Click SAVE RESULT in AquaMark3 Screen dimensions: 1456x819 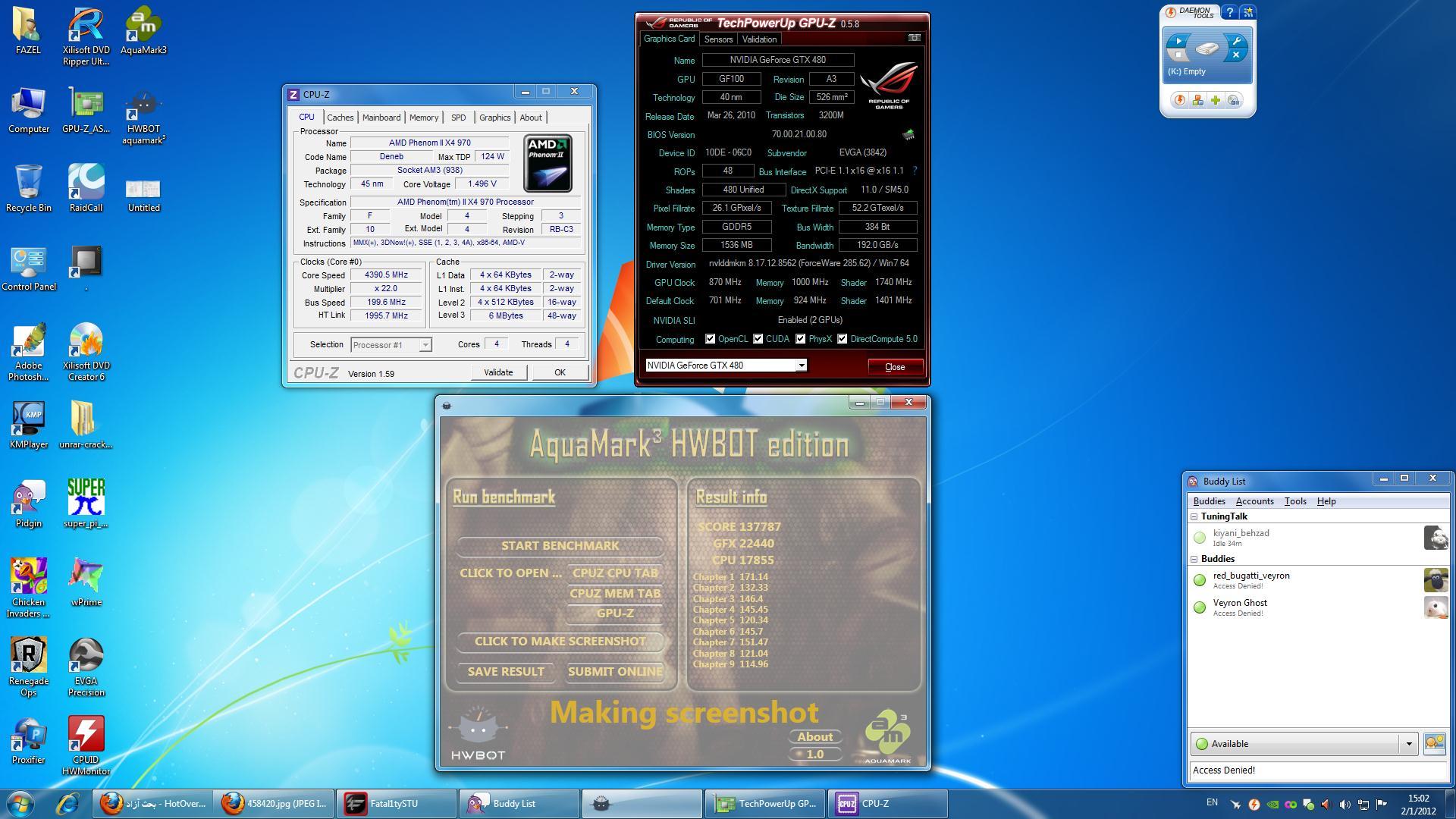click(x=506, y=672)
